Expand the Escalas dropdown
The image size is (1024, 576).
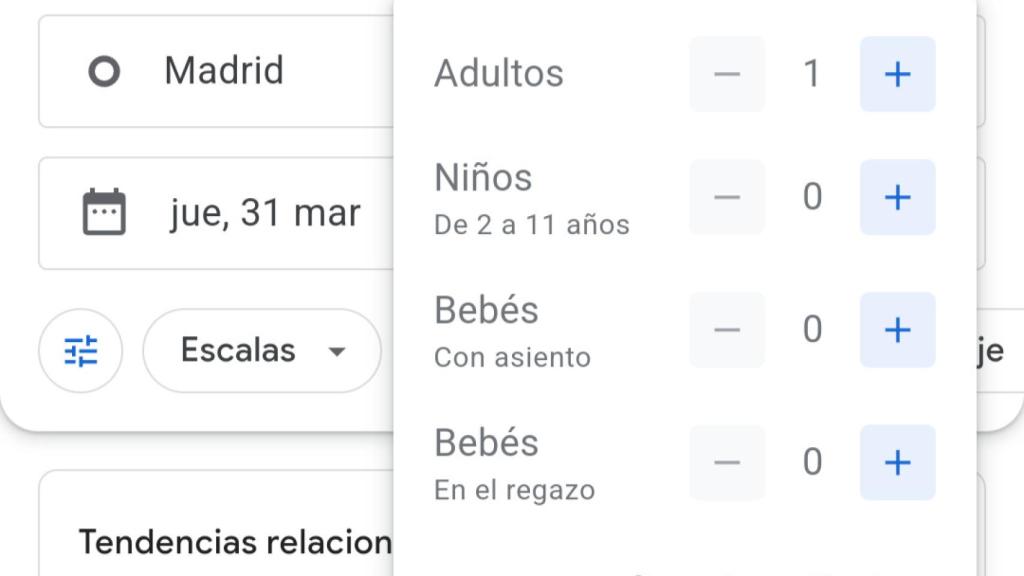pyautogui.click(x=262, y=351)
